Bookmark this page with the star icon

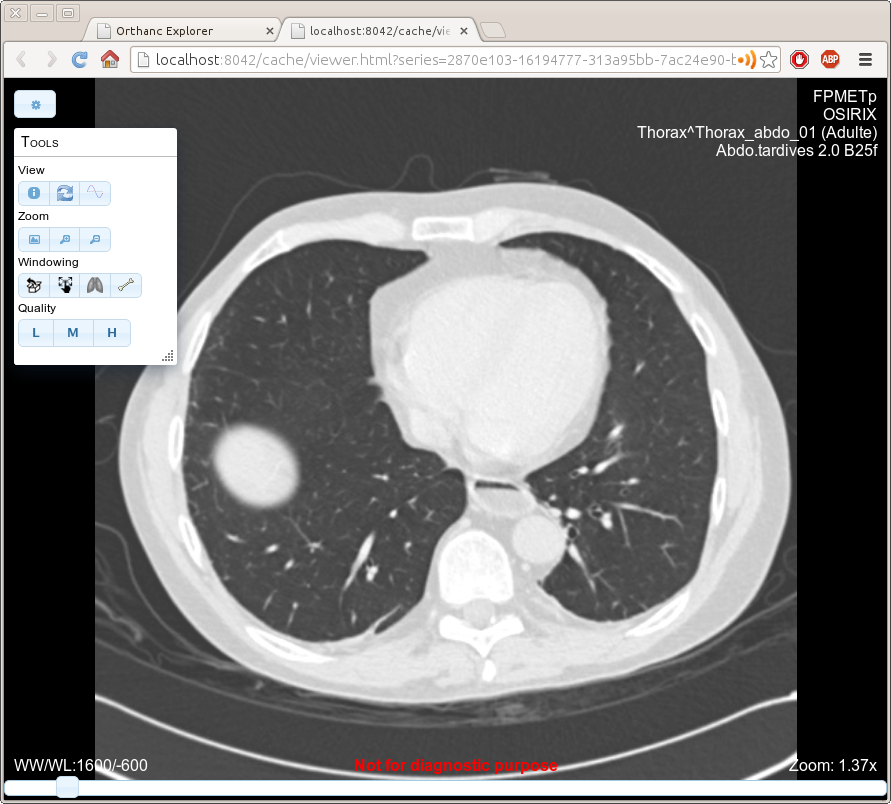(768, 60)
